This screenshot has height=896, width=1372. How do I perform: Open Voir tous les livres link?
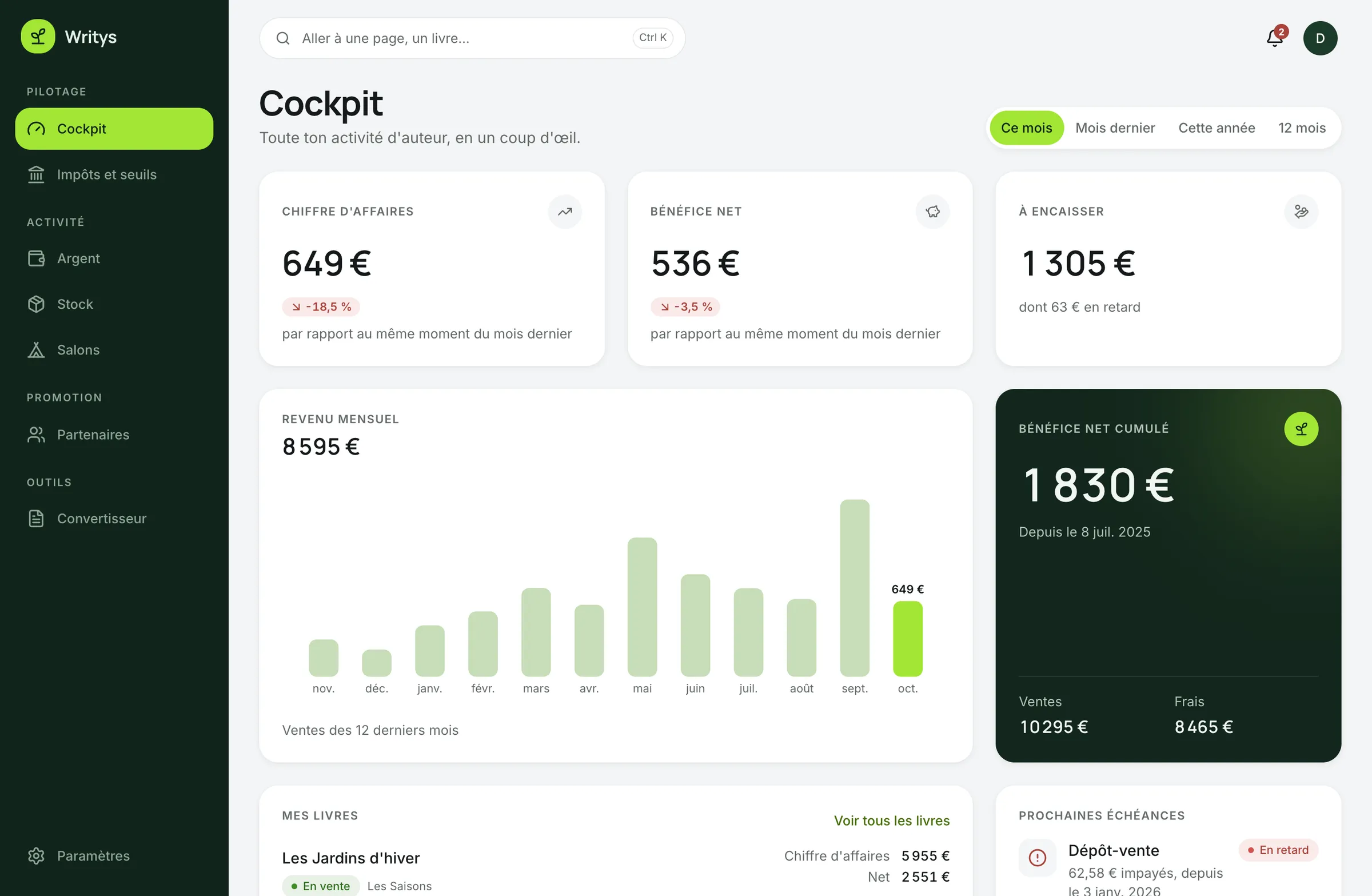click(x=891, y=821)
